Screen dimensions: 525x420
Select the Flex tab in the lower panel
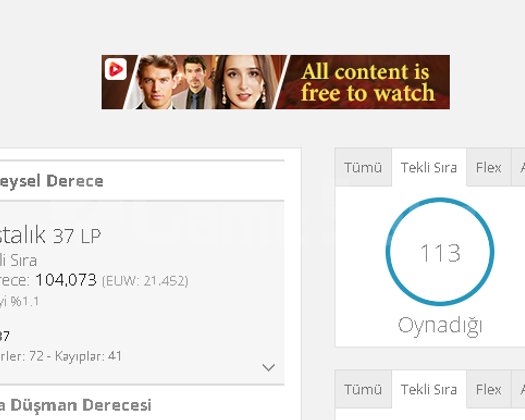pyautogui.click(x=489, y=390)
